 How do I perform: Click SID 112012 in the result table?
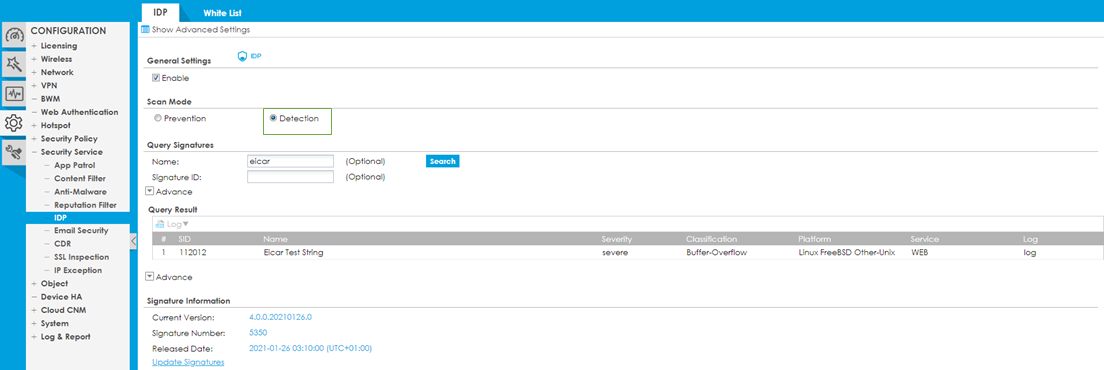192,253
